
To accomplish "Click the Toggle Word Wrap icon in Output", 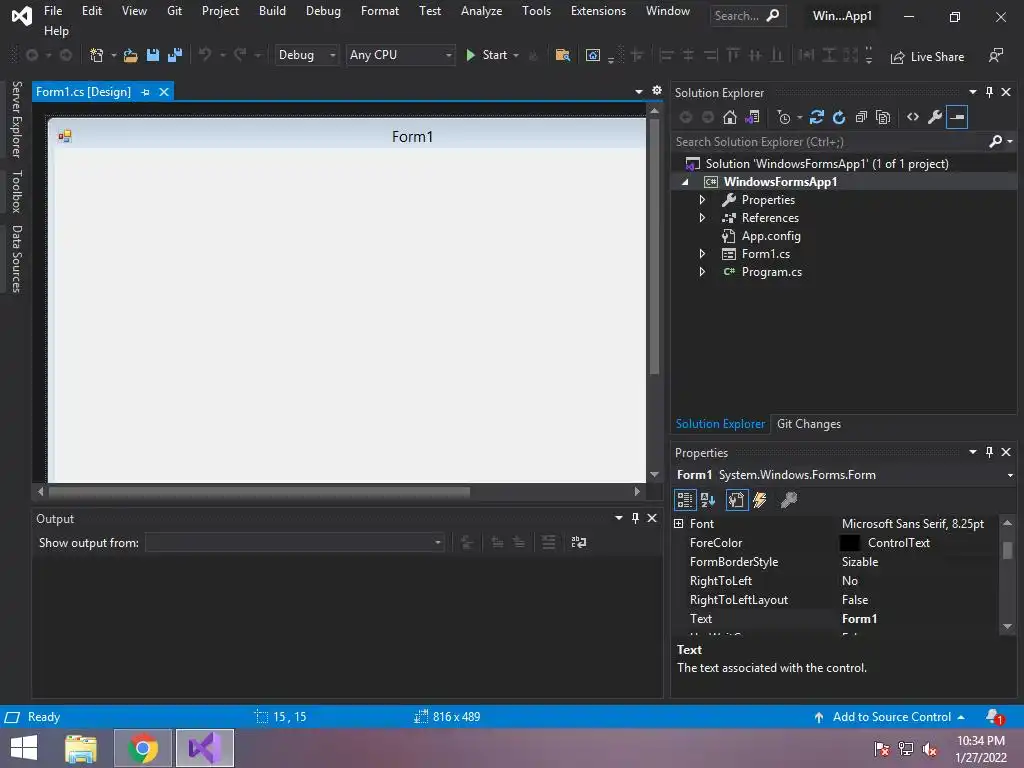I will click(579, 543).
